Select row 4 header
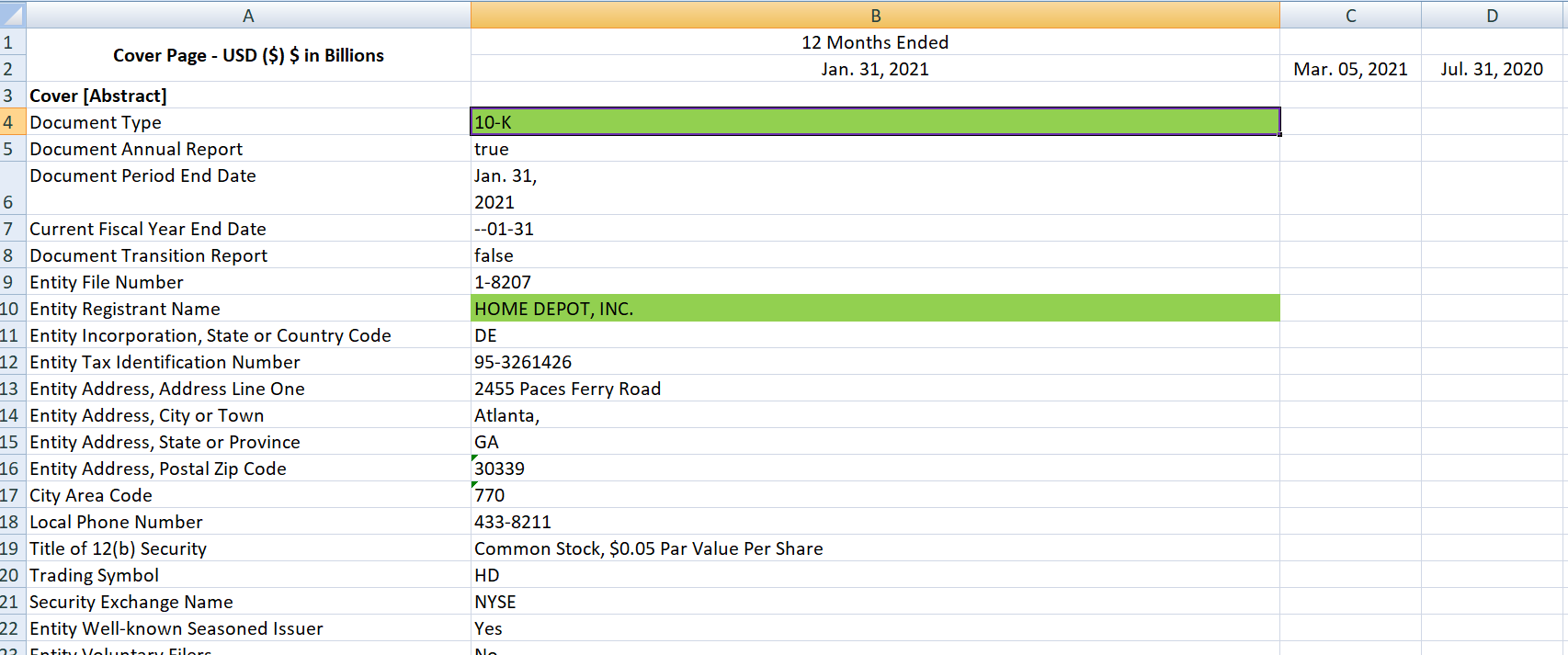The width and height of the screenshot is (1568, 655). [13, 122]
